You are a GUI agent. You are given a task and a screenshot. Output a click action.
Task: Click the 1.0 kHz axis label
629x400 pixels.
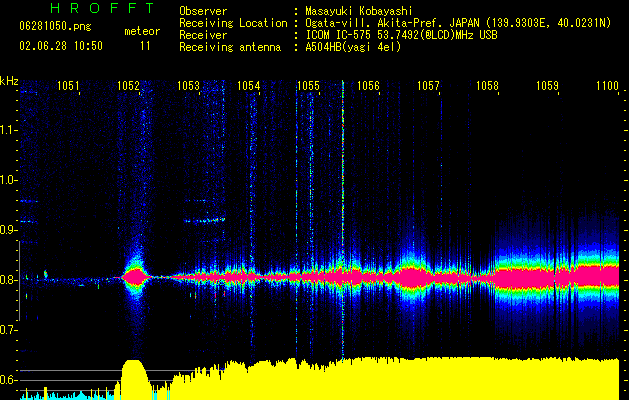pyautogui.click(x=8, y=180)
